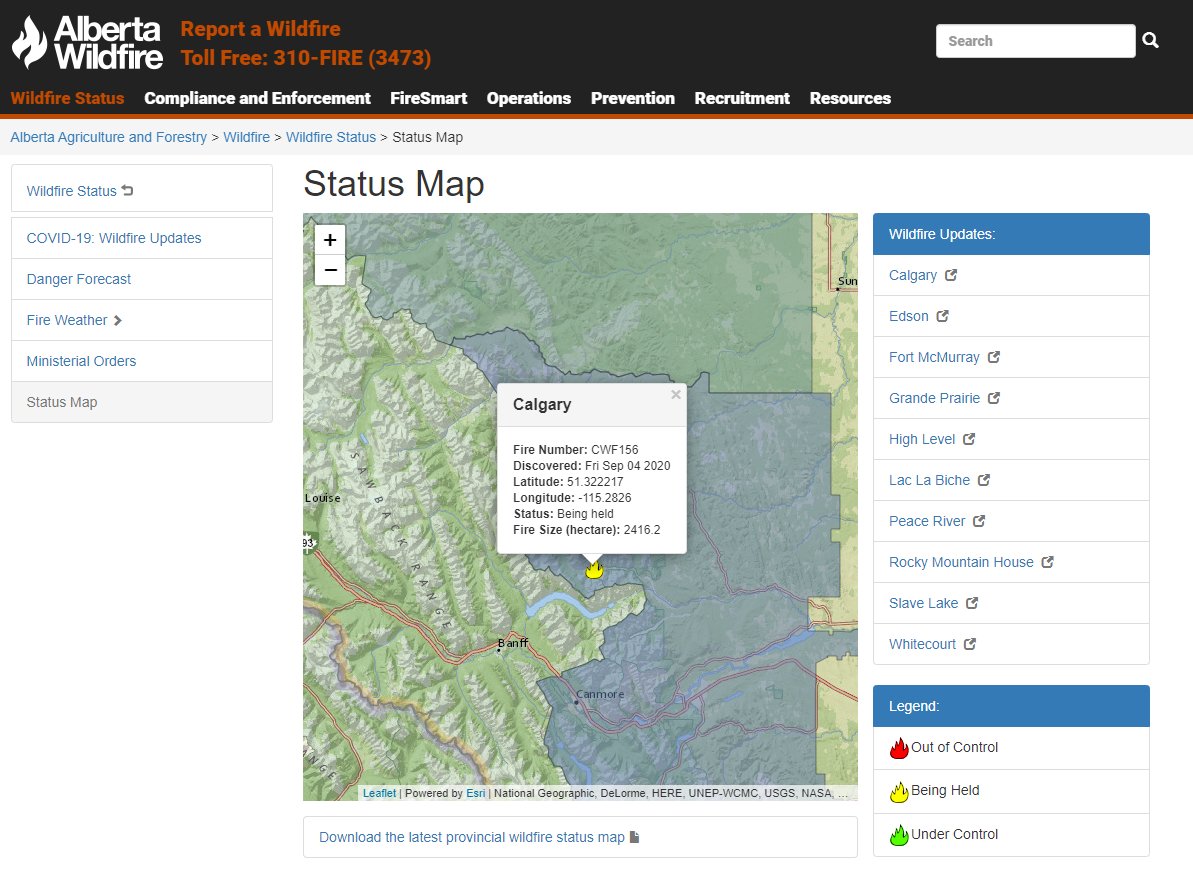The image size is (1193, 872).
Task: Zoom out of the map
Action: pos(330,270)
